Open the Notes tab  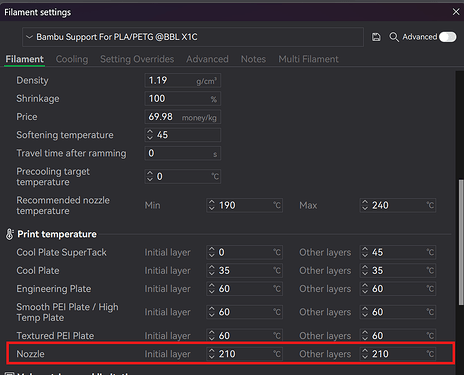click(x=253, y=59)
